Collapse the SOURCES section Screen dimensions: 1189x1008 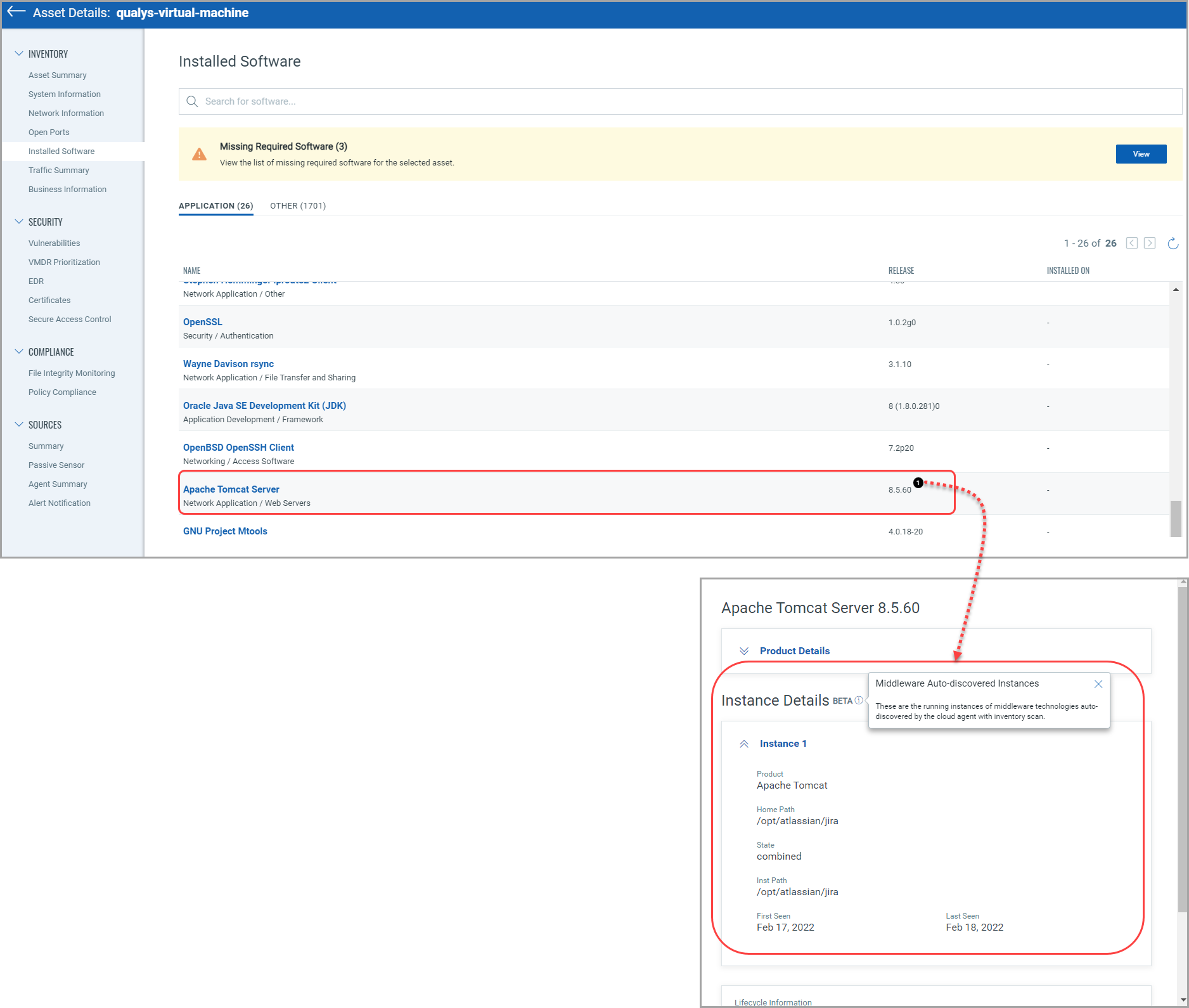point(19,425)
